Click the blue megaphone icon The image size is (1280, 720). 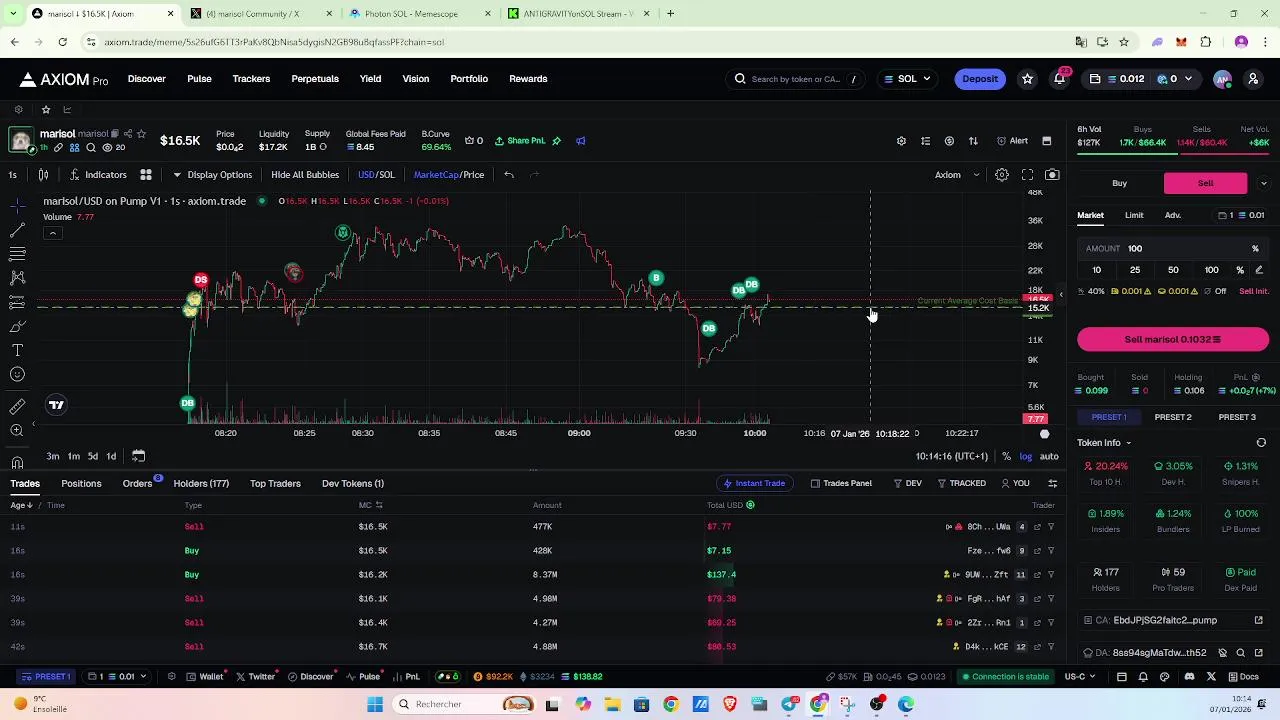581,141
